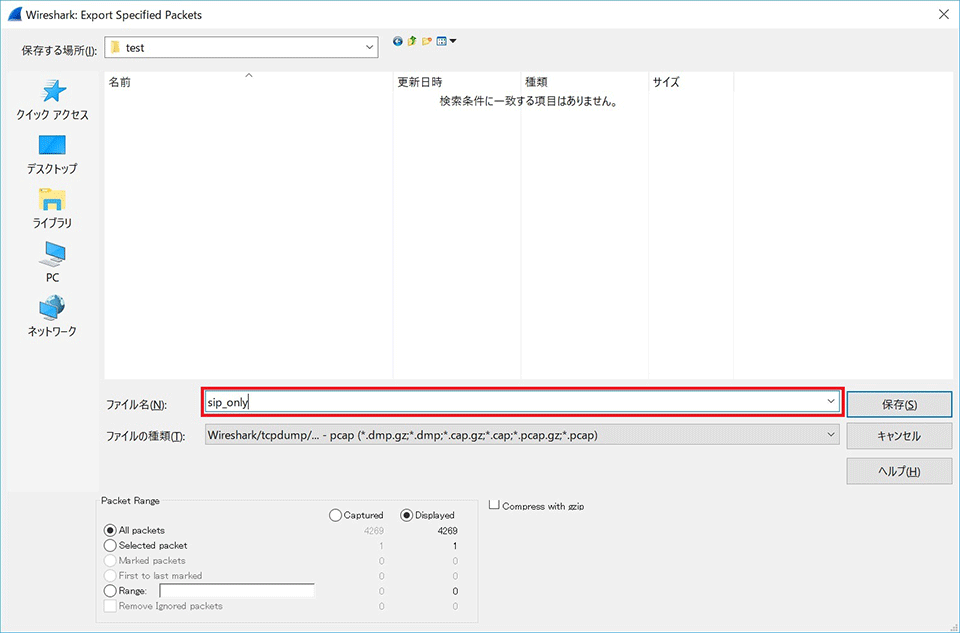Viewport: 960px width, 633px height.
Task: Select the Selected packet radio button
Action: (110, 545)
